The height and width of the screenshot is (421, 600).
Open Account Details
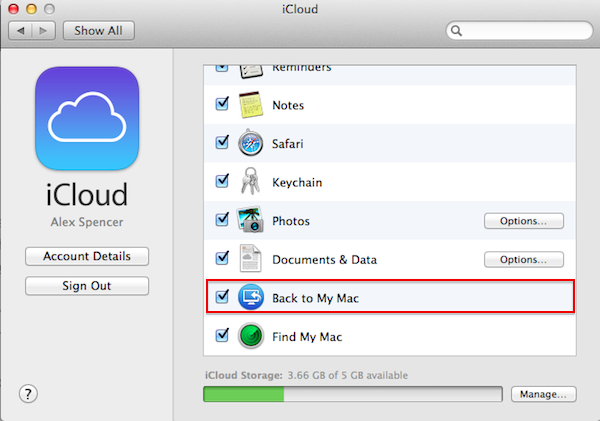pyautogui.click(x=87, y=256)
